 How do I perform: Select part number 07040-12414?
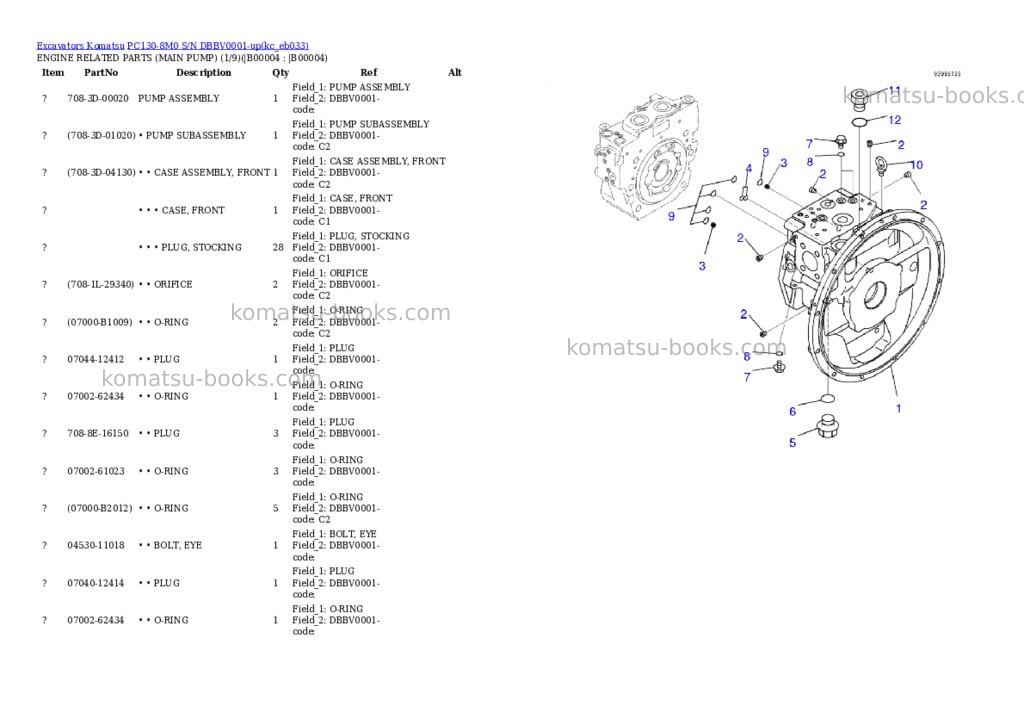pos(95,583)
